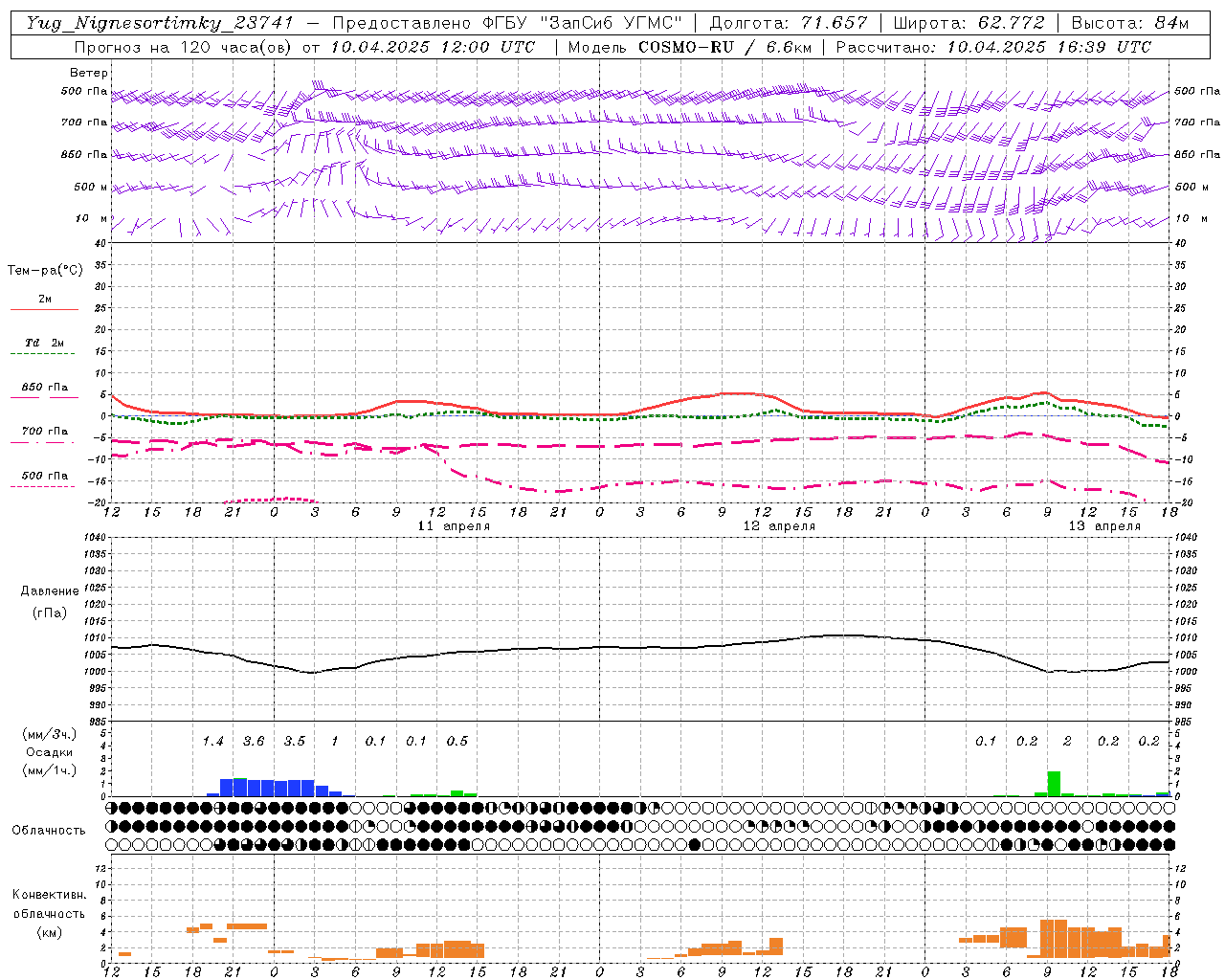Click the 13 апреля date label
1225x980 pixels.
pyautogui.click(x=1104, y=526)
